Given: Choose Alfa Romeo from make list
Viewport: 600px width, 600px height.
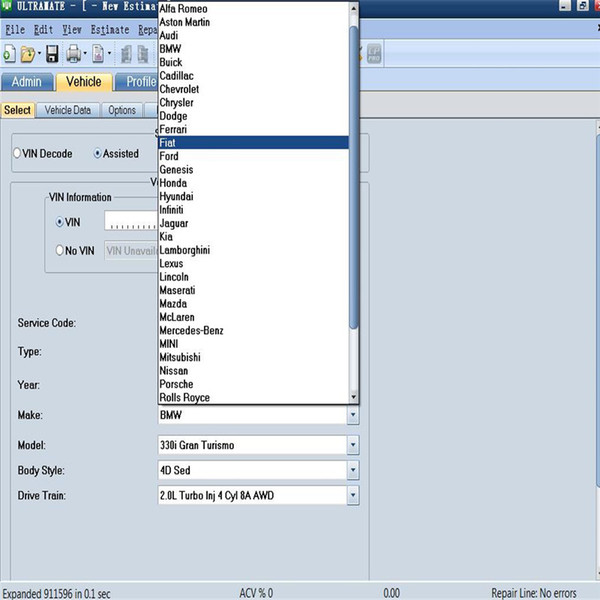Looking at the screenshot, I should tap(253, 8).
